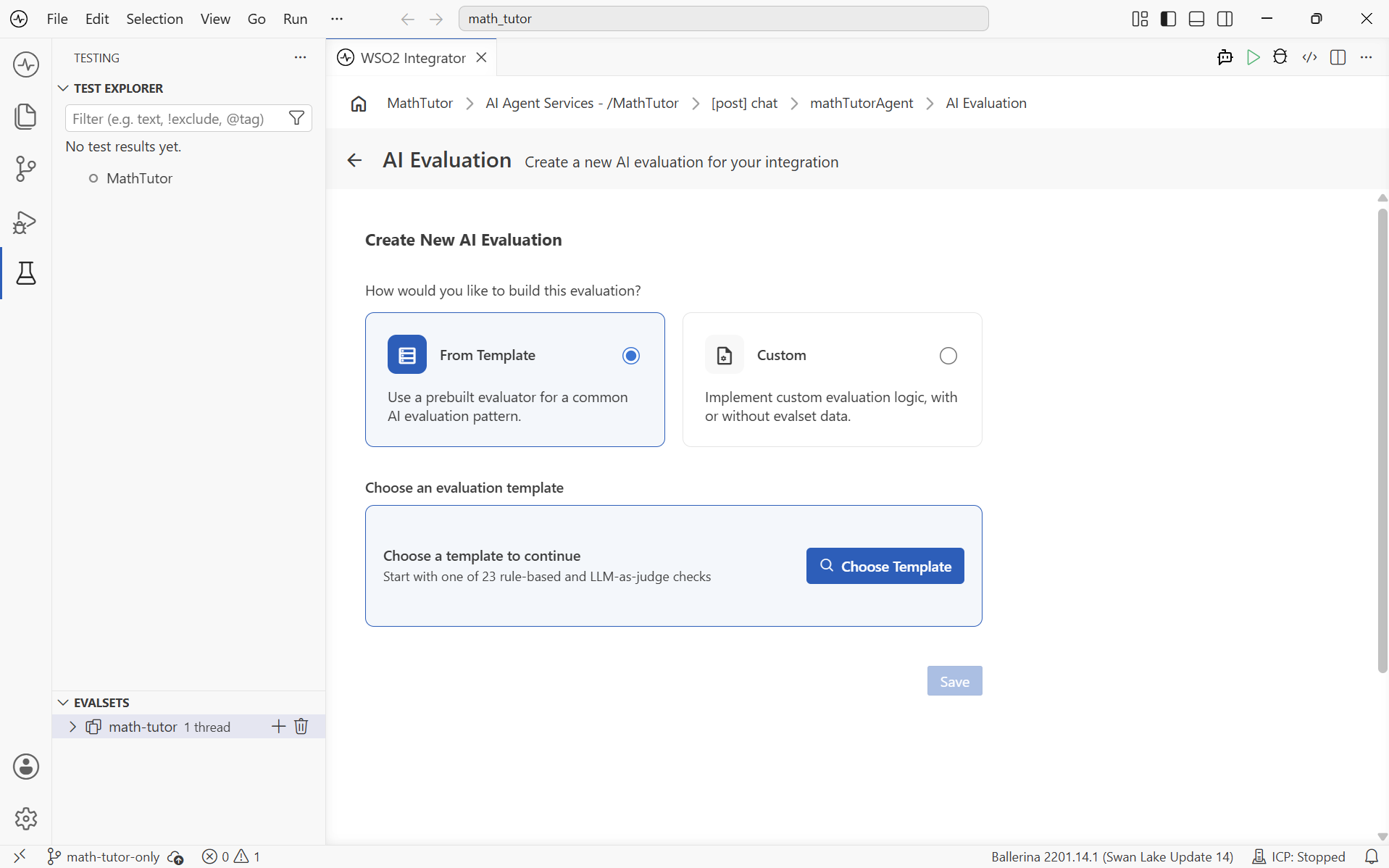Open editor more actions ellipsis
The image size is (1389, 868).
[x=1366, y=57]
